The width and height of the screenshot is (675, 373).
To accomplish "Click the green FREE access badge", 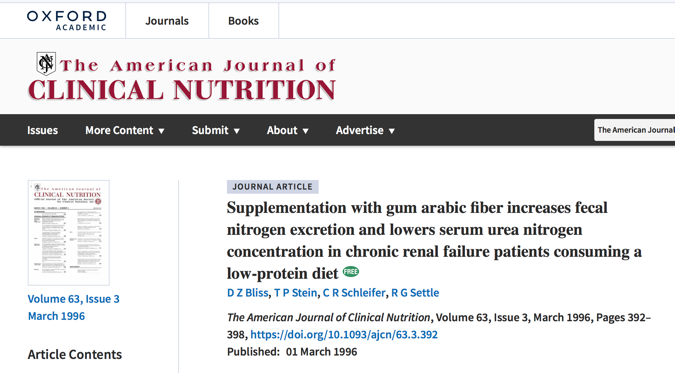I will [351, 272].
